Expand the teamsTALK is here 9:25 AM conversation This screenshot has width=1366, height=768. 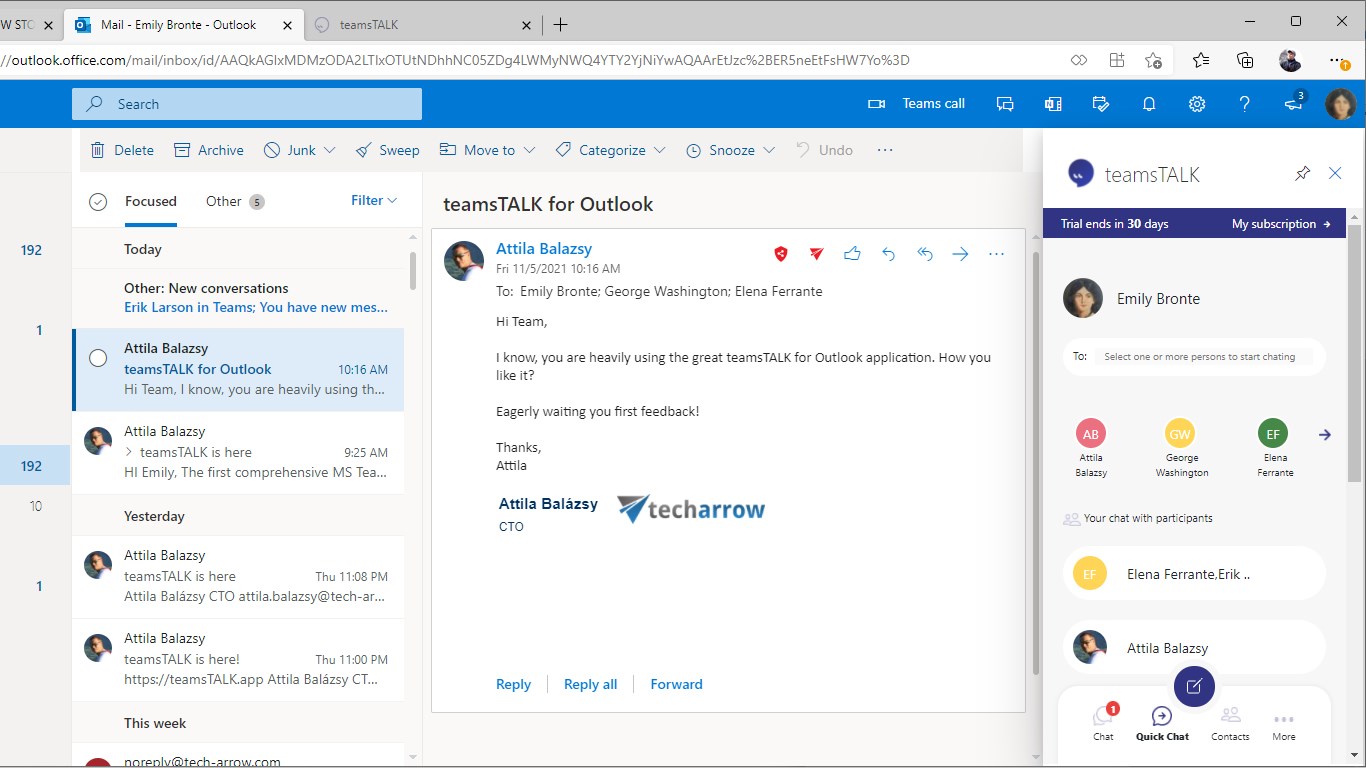(x=129, y=452)
